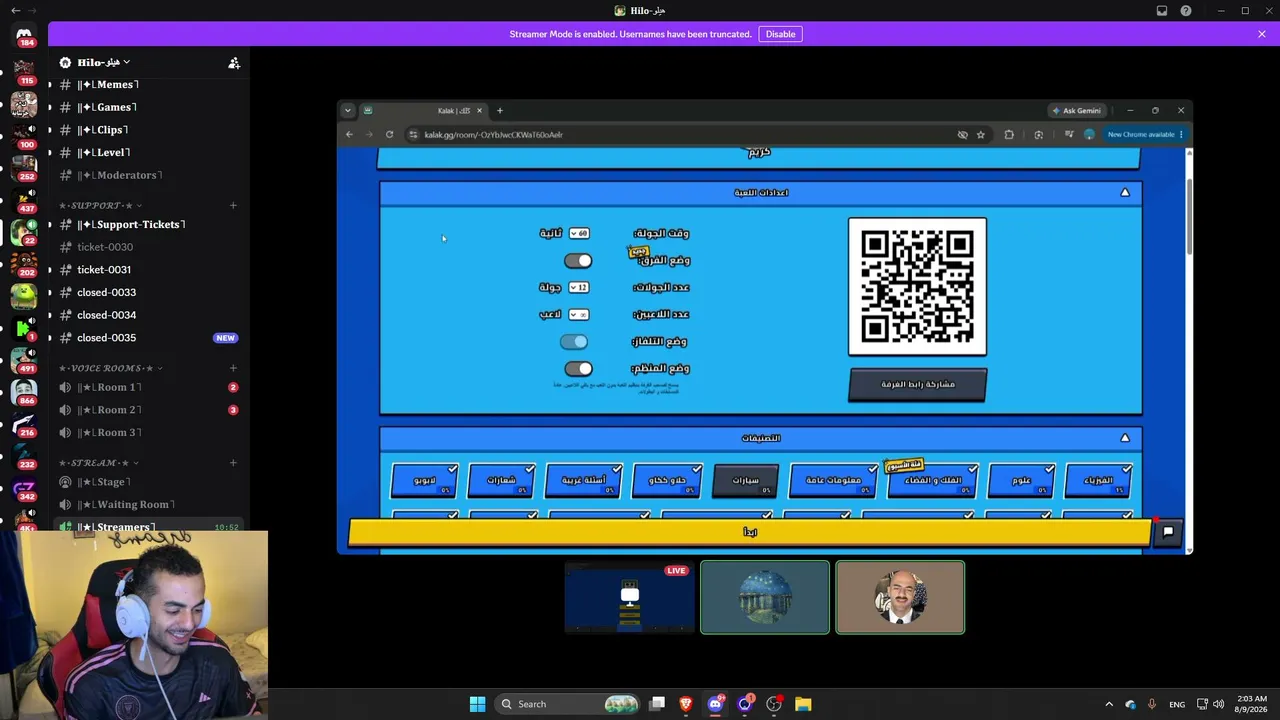Open the server icon with badge 252

pos(24,166)
